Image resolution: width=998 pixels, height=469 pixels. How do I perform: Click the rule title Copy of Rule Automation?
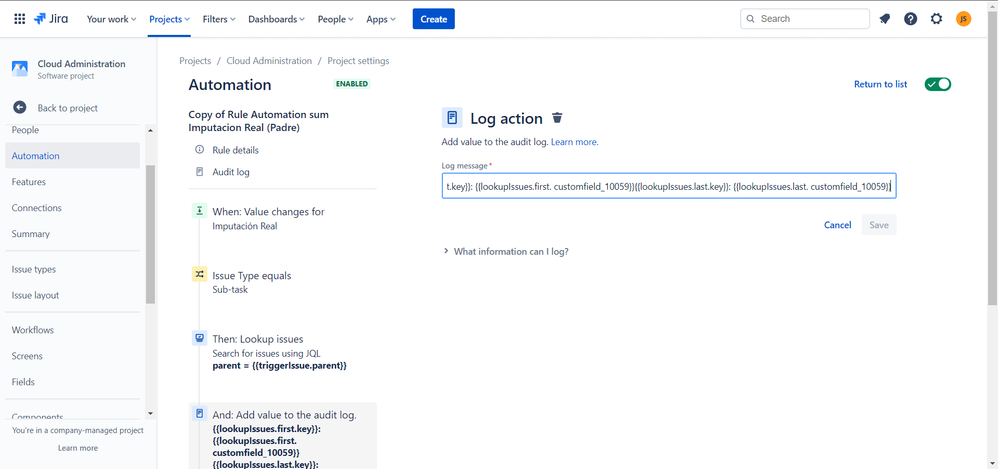point(260,121)
